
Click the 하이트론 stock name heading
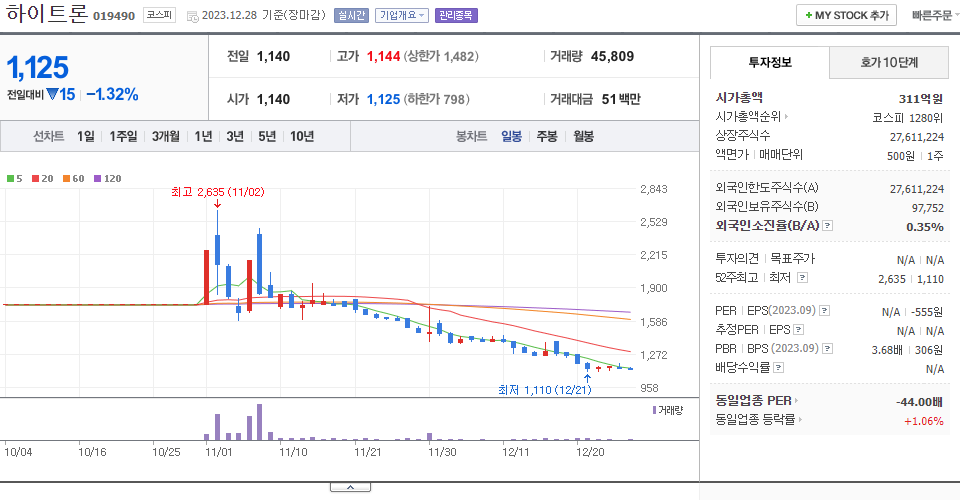[47, 13]
